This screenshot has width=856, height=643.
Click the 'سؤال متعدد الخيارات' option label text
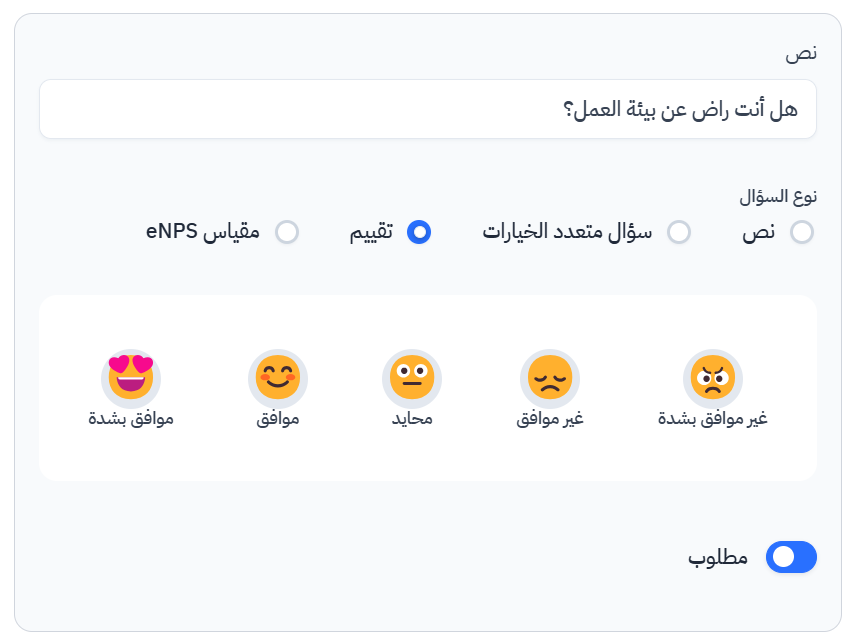point(568,233)
